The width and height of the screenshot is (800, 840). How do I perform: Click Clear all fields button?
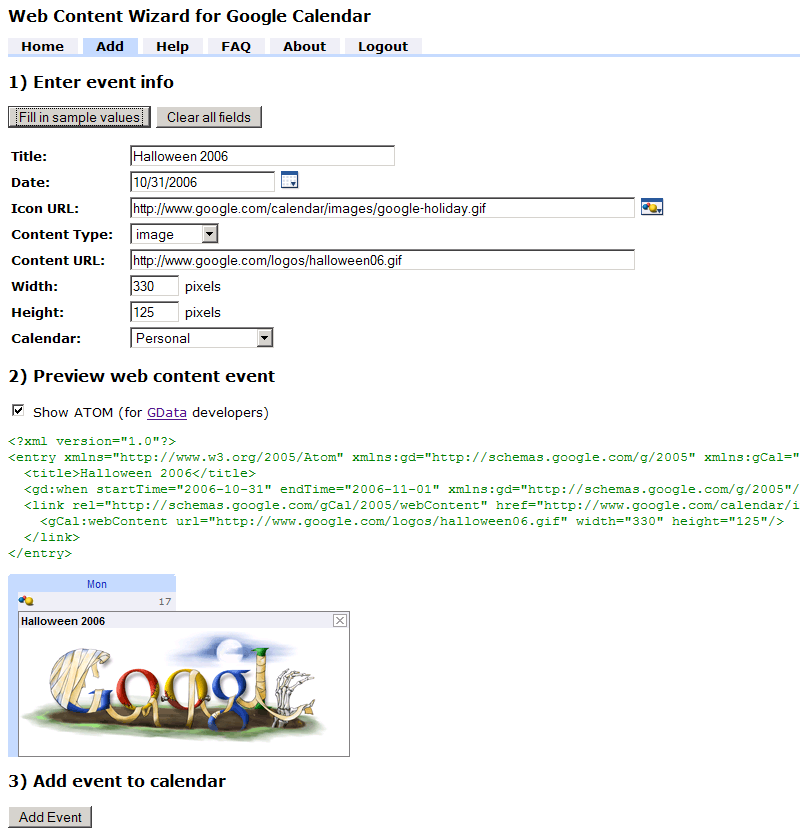click(x=209, y=117)
